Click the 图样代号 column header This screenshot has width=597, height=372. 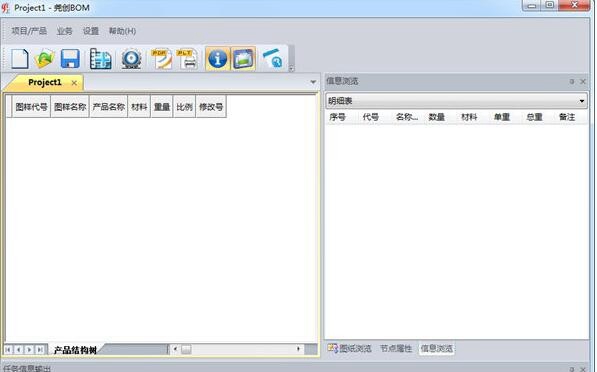coord(31,107)
